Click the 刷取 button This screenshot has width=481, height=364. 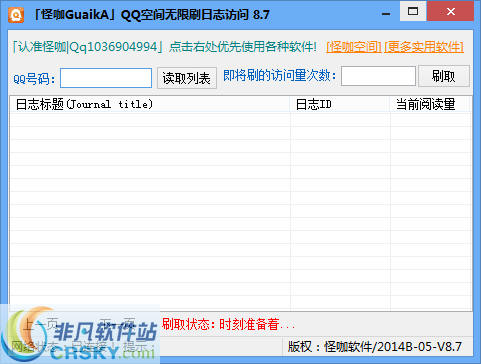tap(444, 76)
